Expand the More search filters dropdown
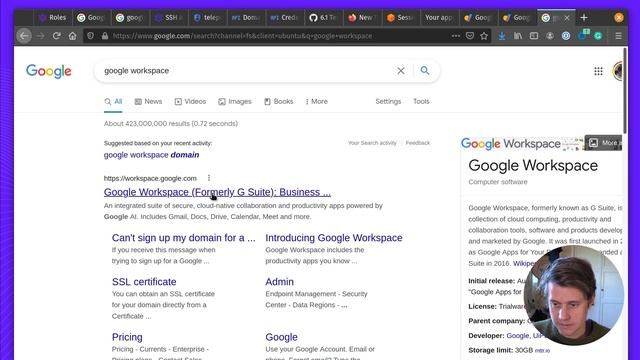Viewport: 640px width, 360px height. [x=316, y=102]
